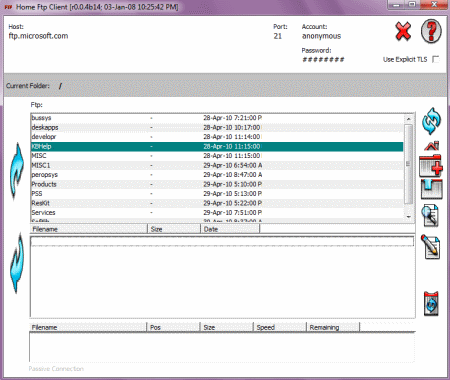The height and width of the screenshot is (380, 450).
Task: Click the Passive Connection status text
Action: [x=56, y=369]
